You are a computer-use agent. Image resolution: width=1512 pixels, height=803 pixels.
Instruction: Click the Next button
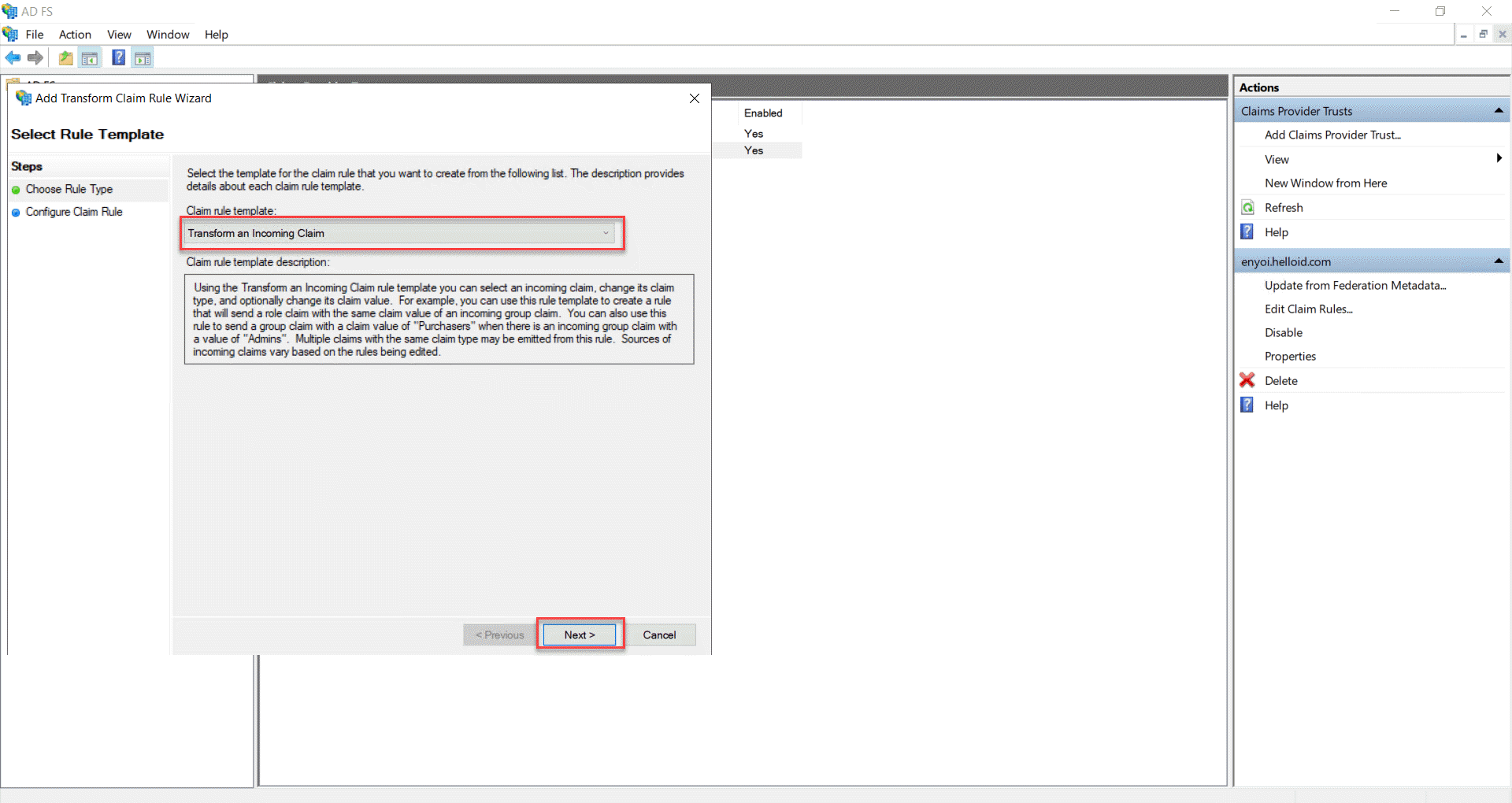[580, 635]
